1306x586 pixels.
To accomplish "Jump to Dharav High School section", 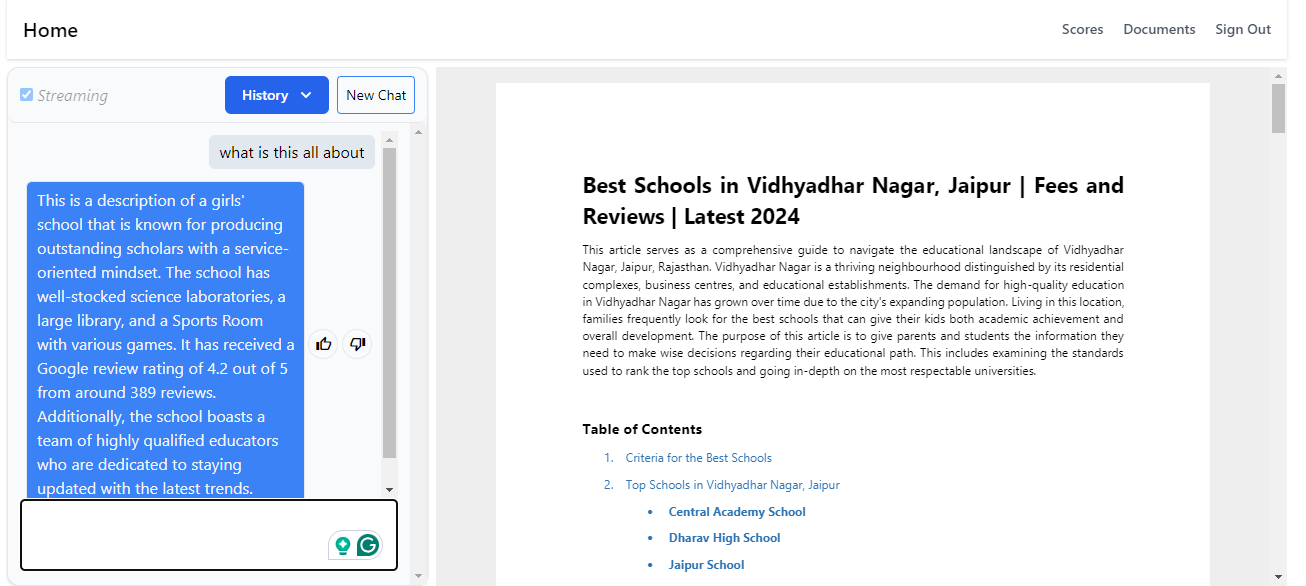I will click(724, 538).
